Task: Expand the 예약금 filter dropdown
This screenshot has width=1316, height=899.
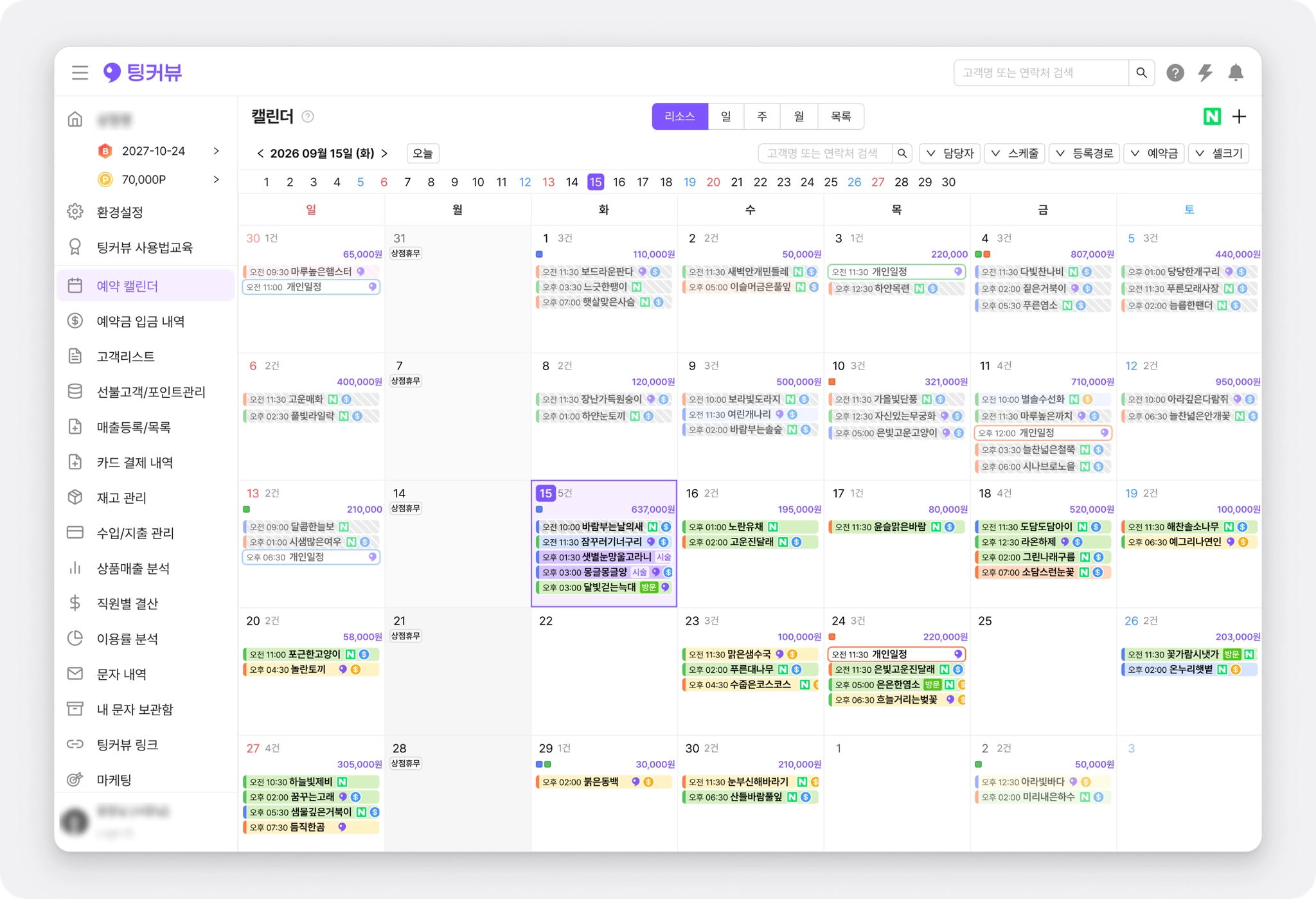Action: (1155, 154)
